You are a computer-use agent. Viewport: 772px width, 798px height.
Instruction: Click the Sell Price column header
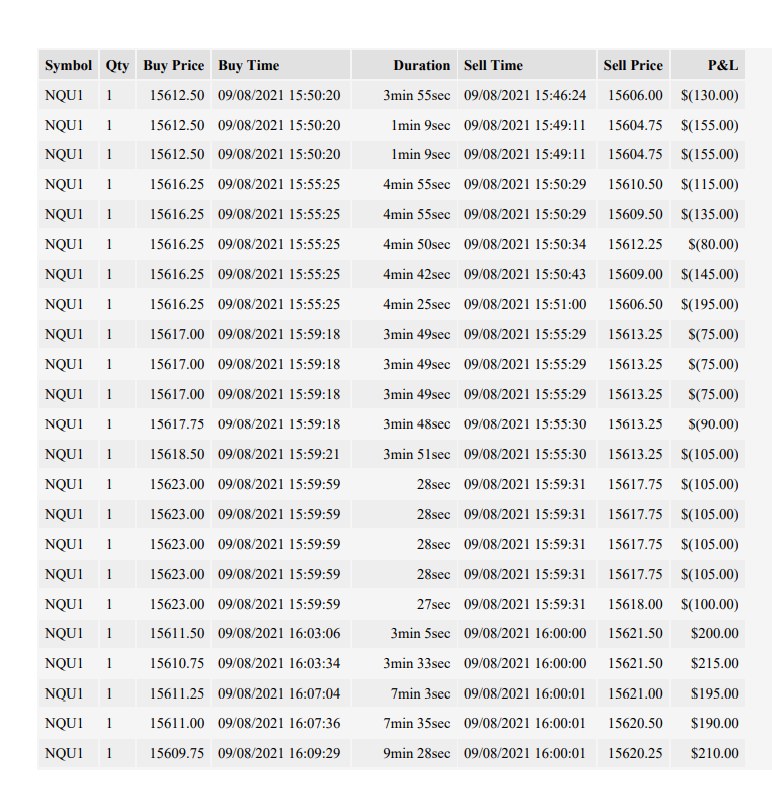pos(633,65)
